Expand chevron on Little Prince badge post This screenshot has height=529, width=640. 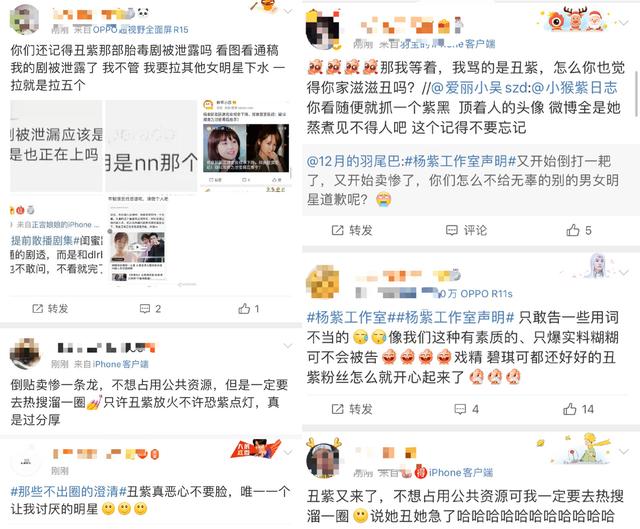624,451
